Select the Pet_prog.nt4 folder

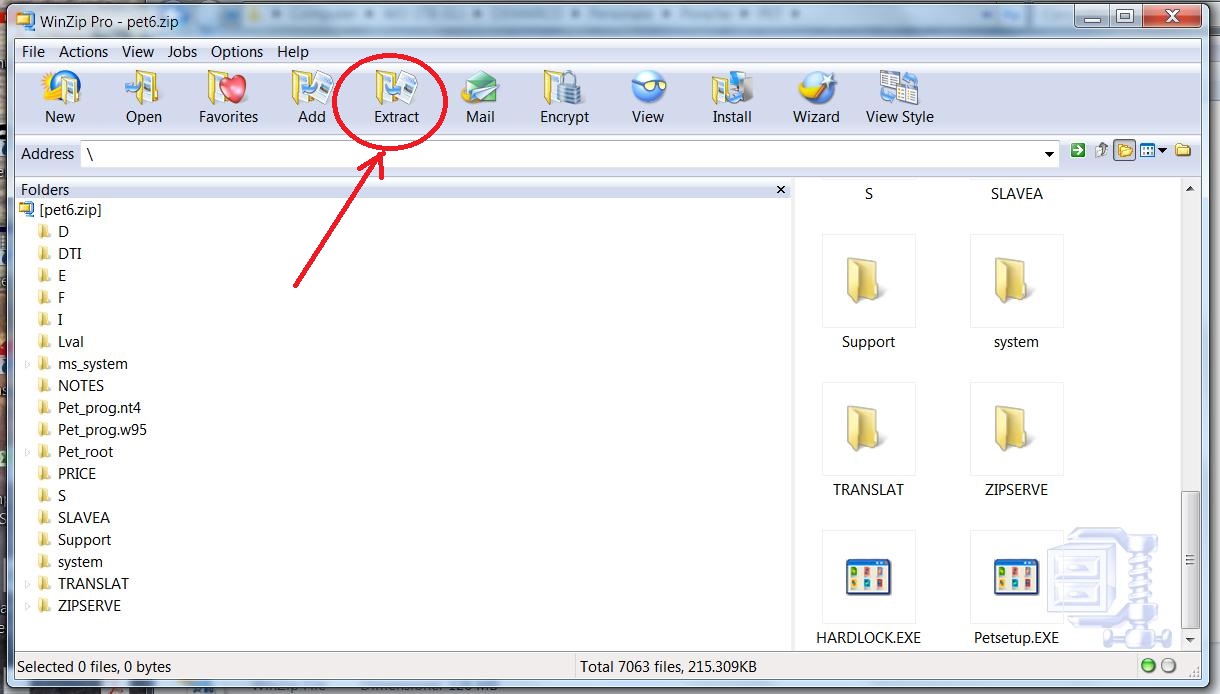[x=99, y=408]
